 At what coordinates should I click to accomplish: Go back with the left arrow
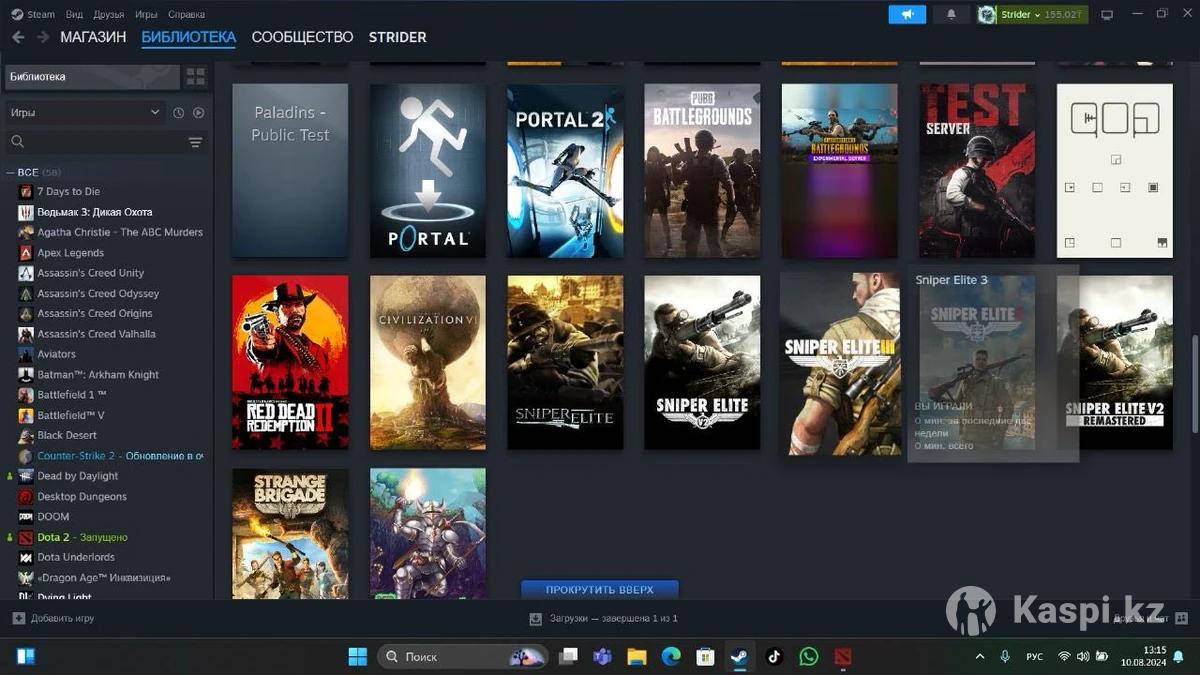click(18, 37)
